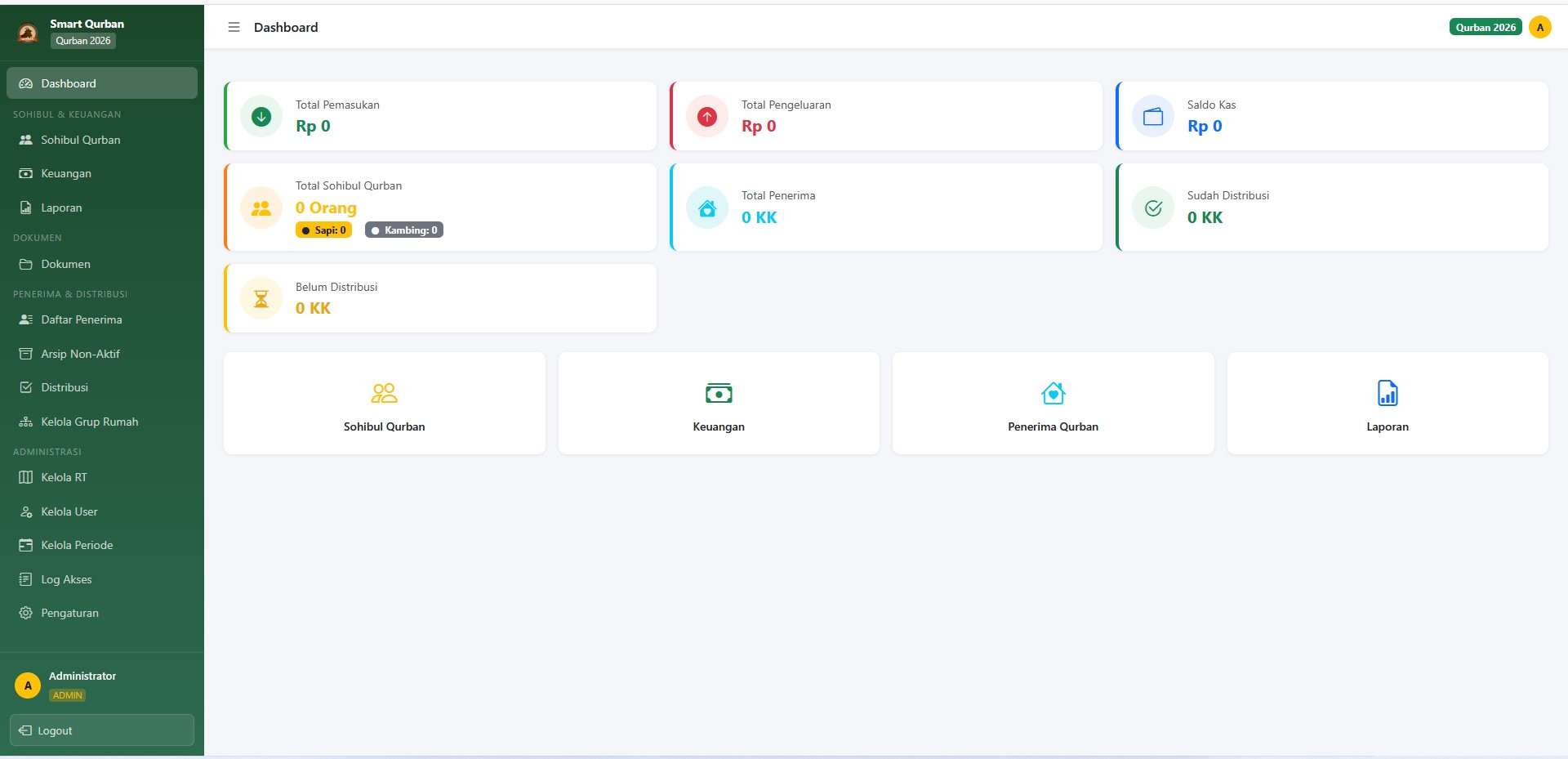Click the Sudah Distribusi 0 KK value

tap(1205, 217)
